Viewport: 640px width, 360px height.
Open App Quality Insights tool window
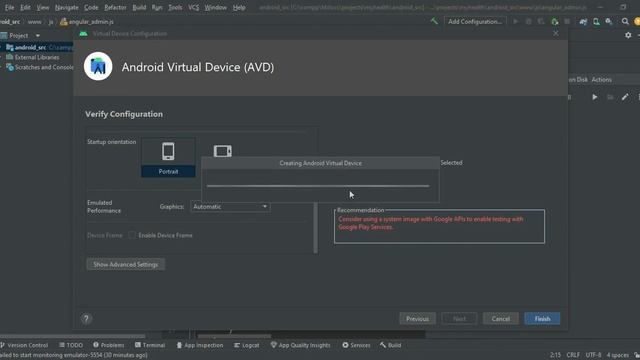[300, 345]
